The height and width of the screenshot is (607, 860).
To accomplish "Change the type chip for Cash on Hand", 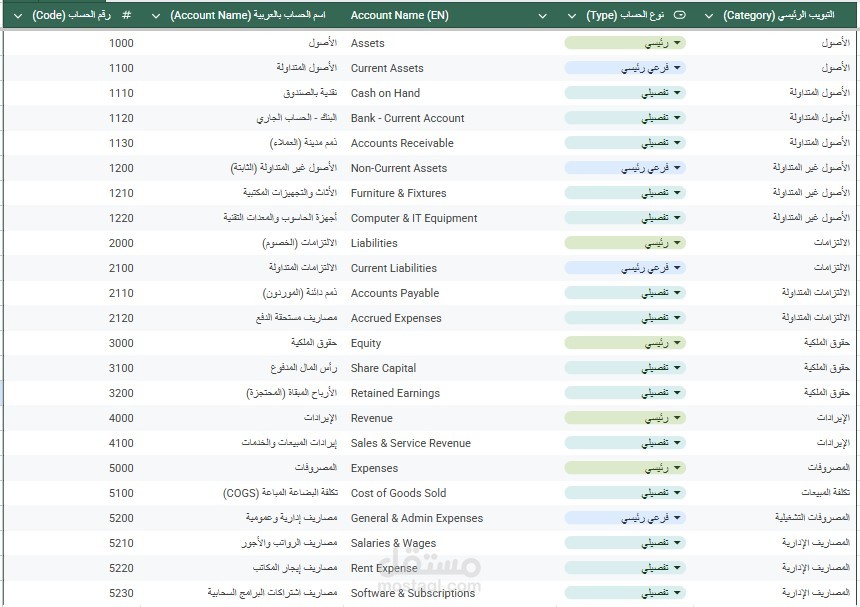I will point(625,93).
